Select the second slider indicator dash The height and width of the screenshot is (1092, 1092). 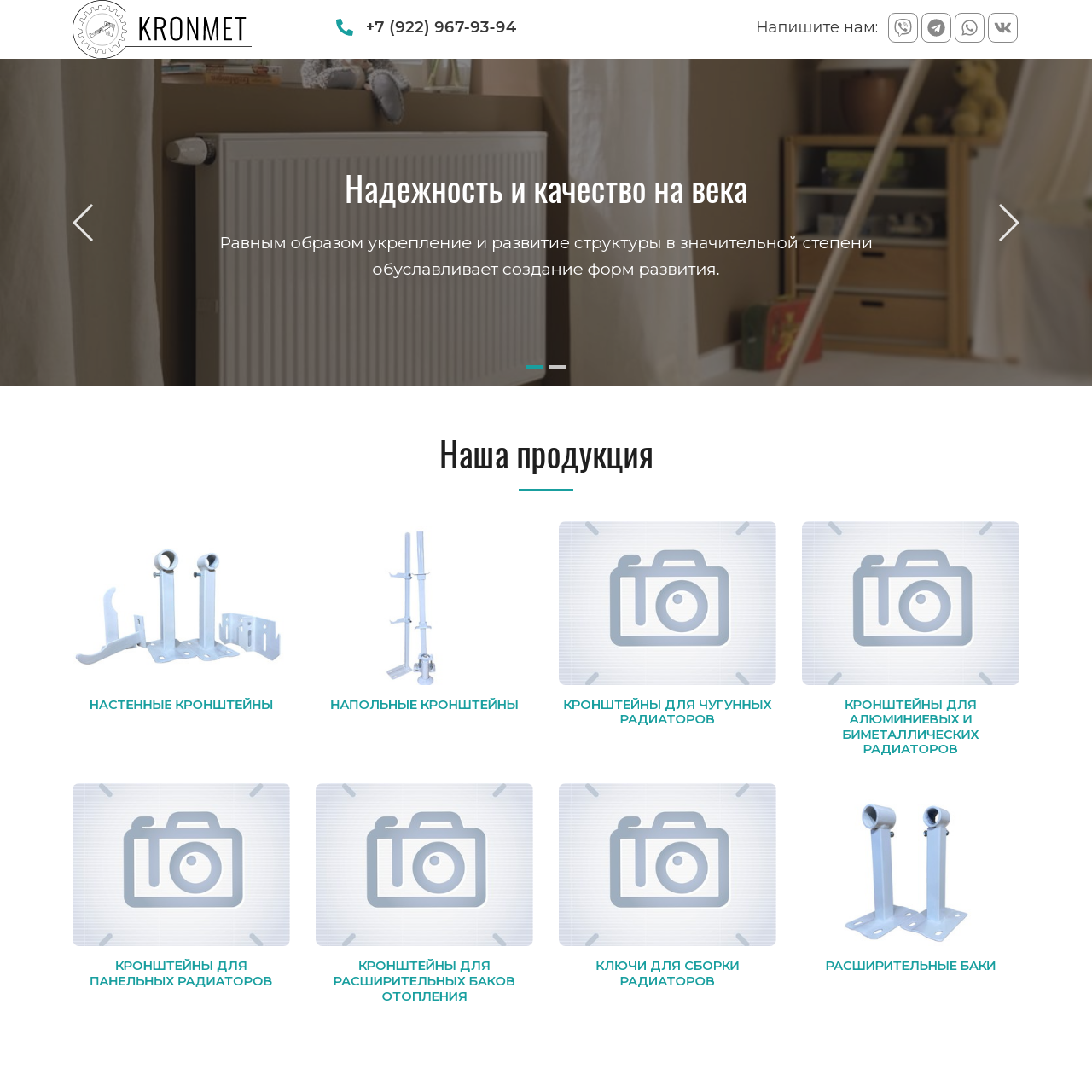(x=558, y=366)
